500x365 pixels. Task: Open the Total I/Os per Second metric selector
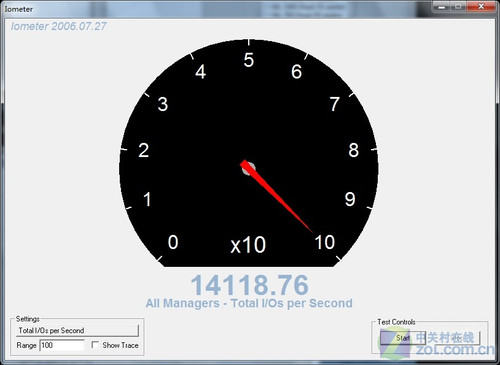coord(77,330)
